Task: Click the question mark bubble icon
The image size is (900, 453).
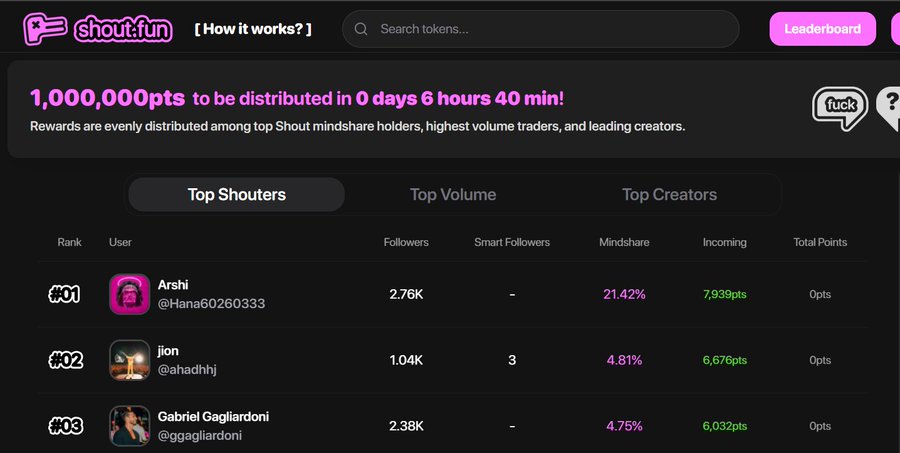Action: click(x=889, y=108)
